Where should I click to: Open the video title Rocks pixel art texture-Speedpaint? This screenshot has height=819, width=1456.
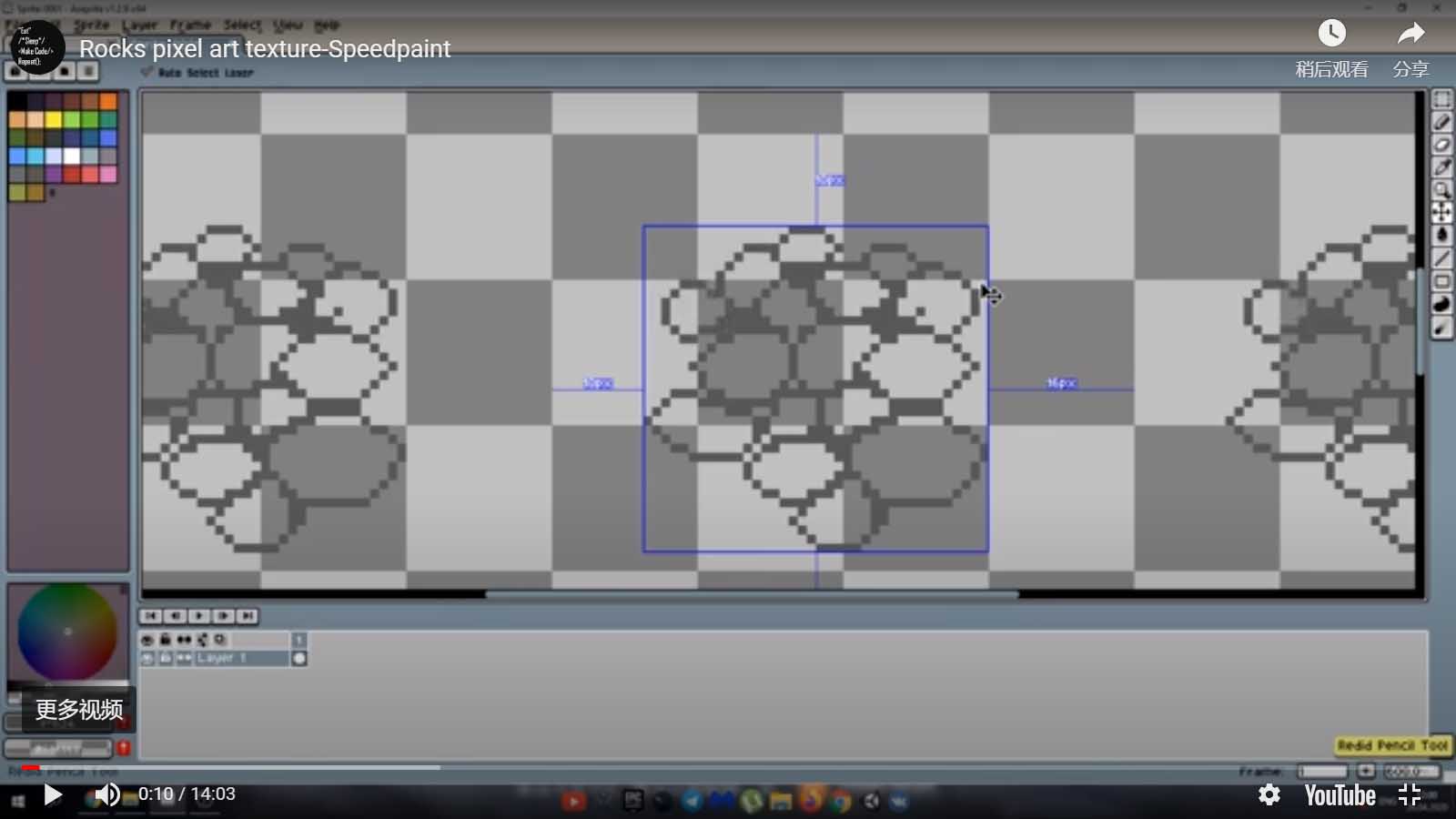(x=265, y=48)
